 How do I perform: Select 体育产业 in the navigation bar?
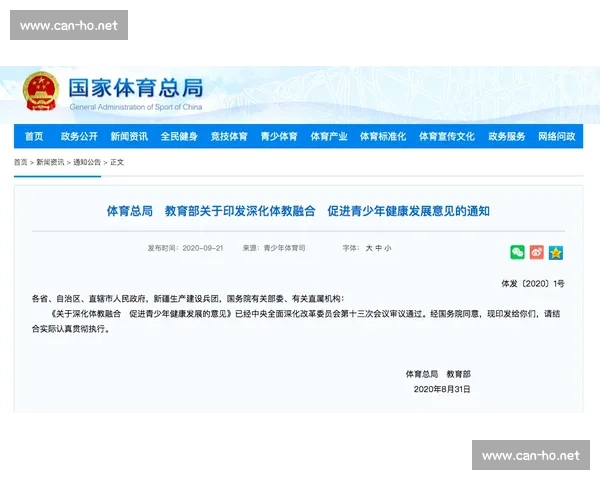pos(329,136)
